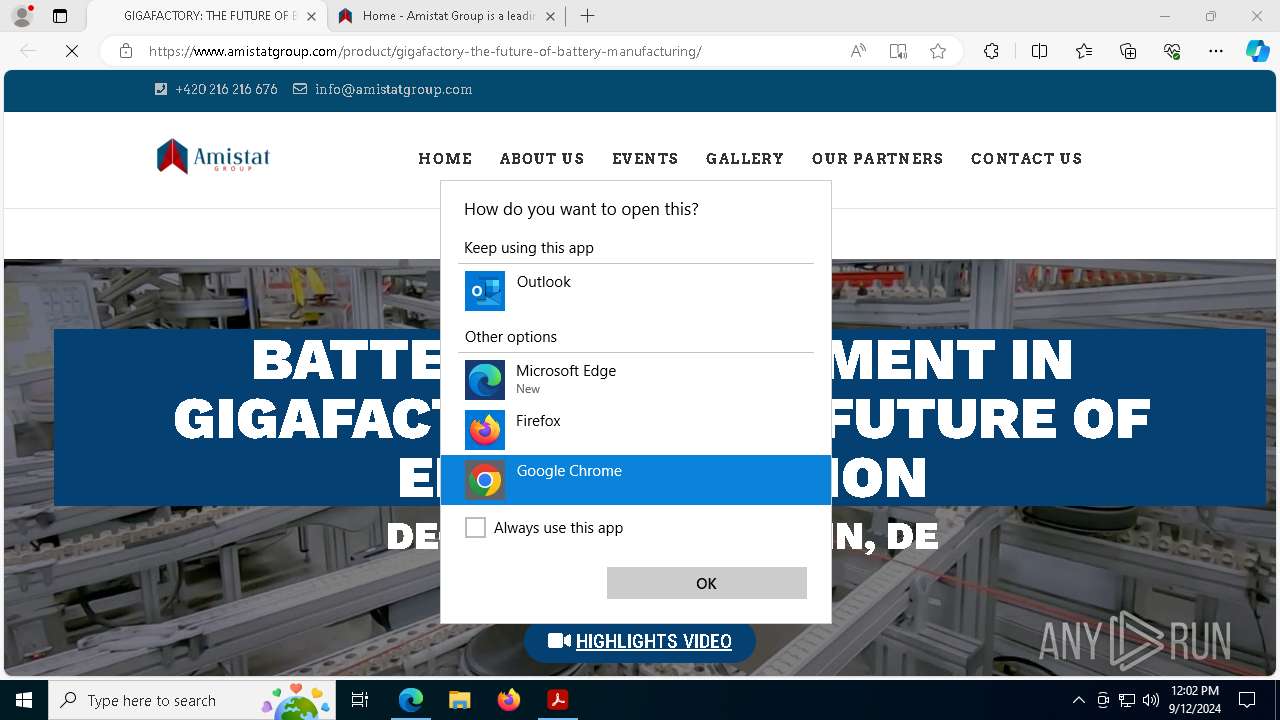This screenshot has width=1280, height=720.
Task: Open the GALLERY menu item
Action: [745, 159]
